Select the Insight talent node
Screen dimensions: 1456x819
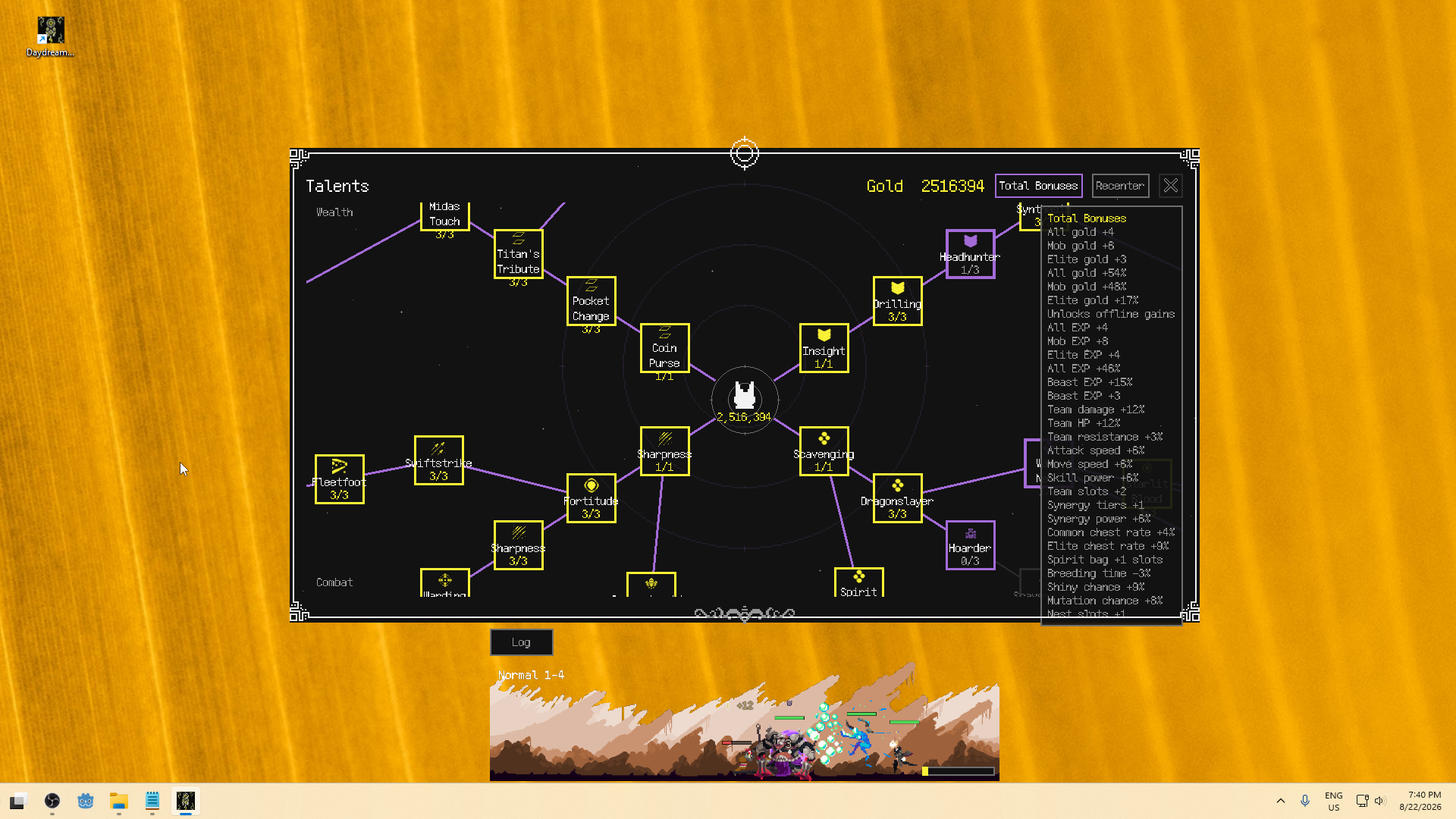tap(824, 348)
